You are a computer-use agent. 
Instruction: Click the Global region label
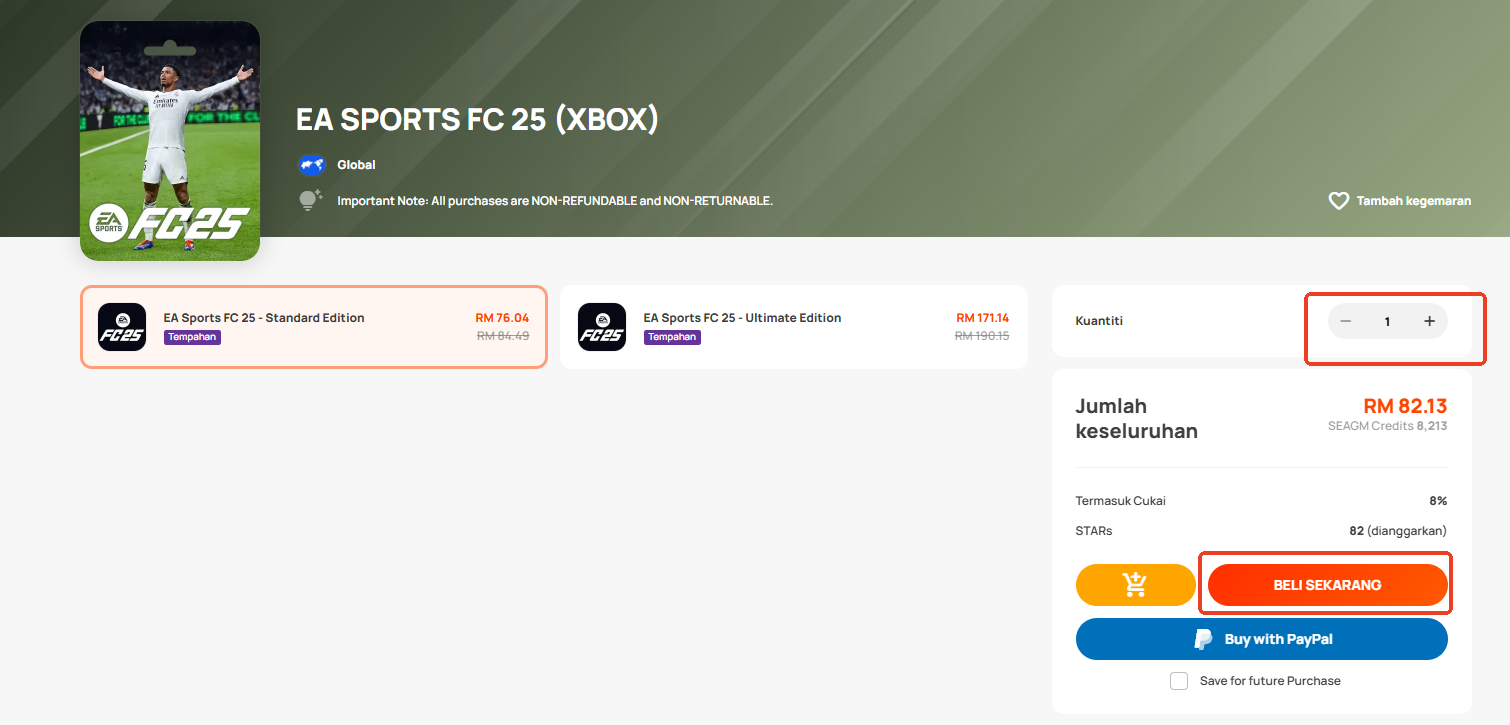coord(356,165)
